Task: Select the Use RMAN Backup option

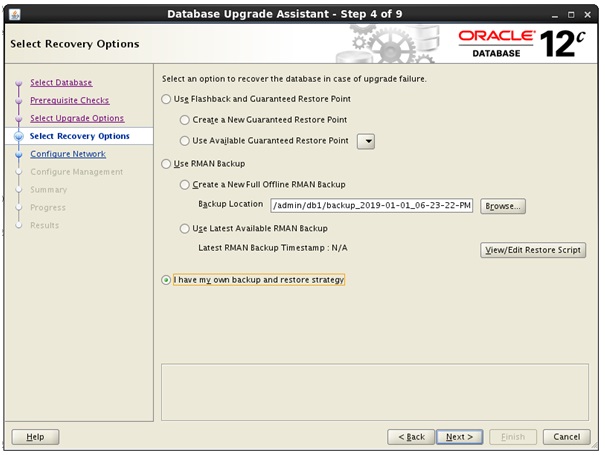Action: click(x=166, y=164)
